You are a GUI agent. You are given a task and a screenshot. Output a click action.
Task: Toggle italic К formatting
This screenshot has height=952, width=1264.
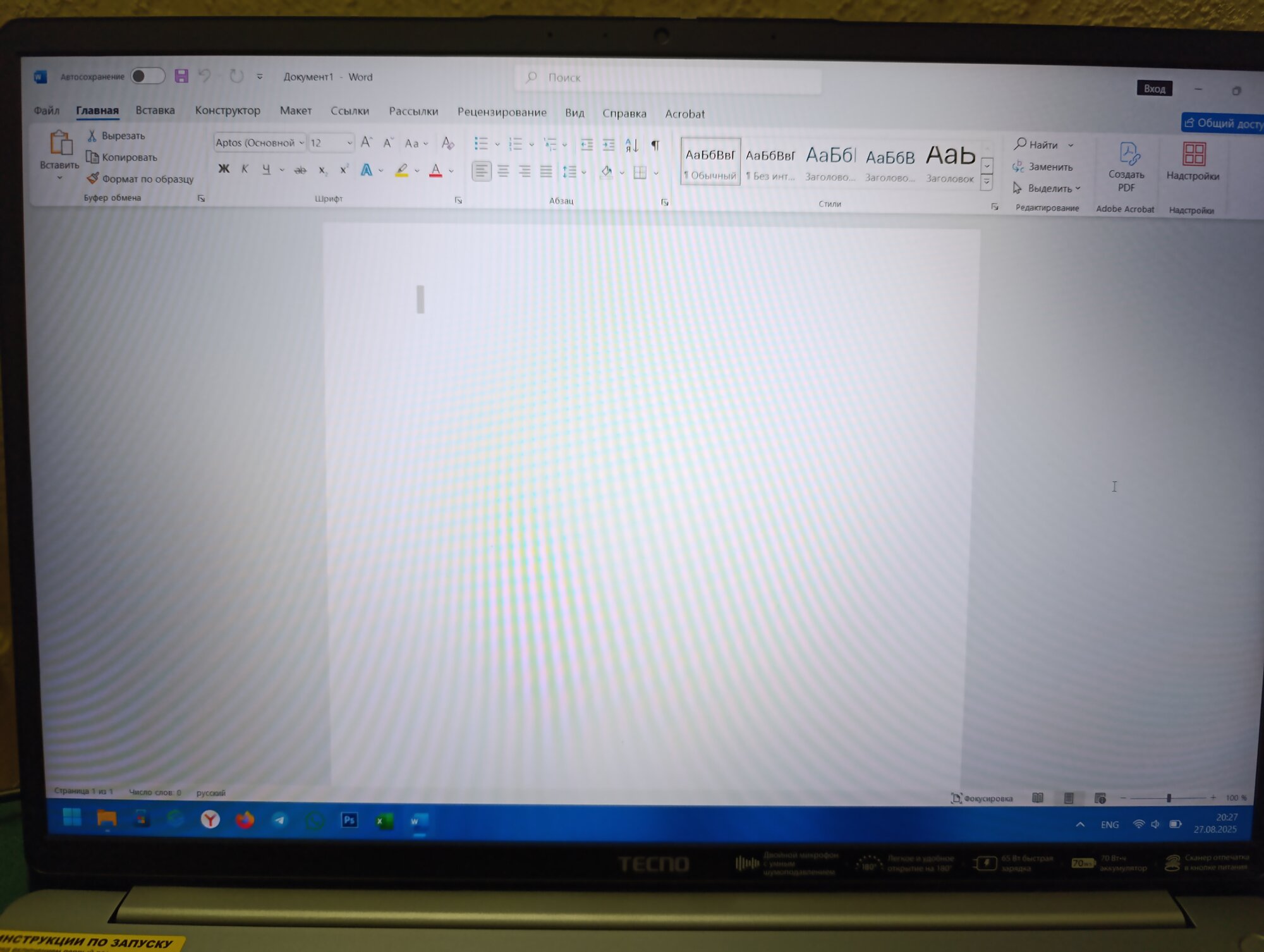[245, 169]
